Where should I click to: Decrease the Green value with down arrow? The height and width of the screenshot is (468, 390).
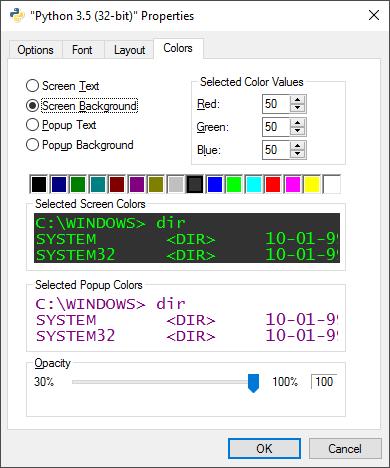point(297,130)
